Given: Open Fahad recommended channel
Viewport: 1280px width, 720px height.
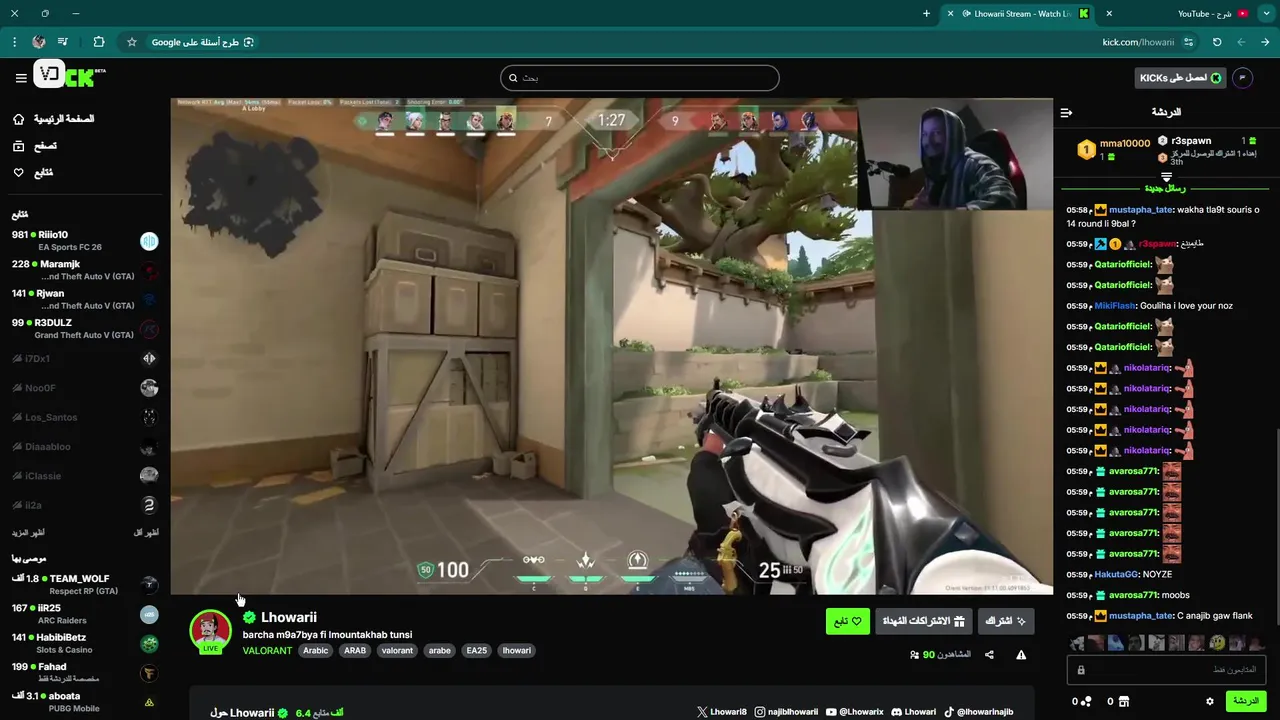Looking at the screenshot, I should (x=85, y=673).
